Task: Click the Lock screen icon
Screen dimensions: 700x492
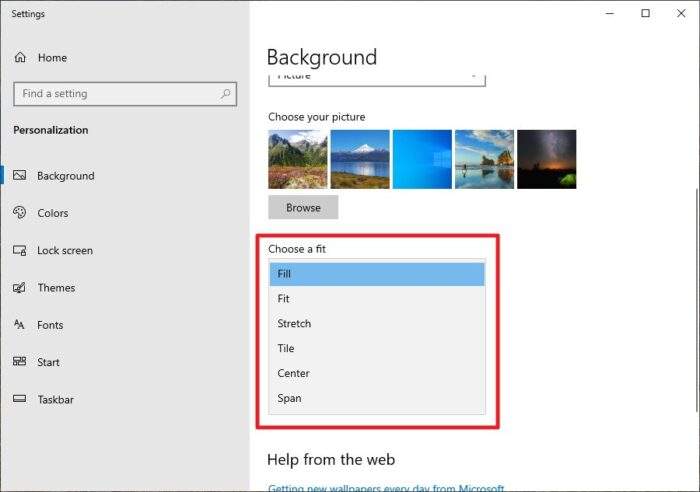Action: (x=20, y=250)
